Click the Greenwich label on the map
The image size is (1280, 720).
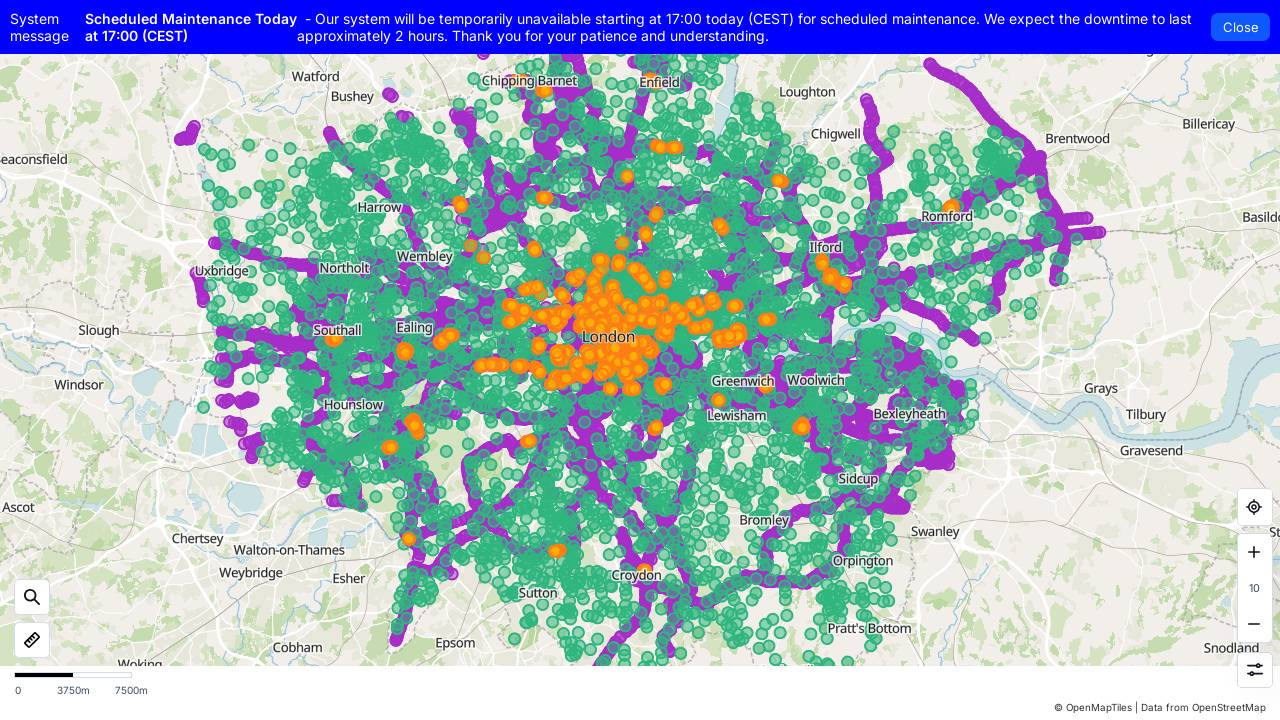pyautogui.click(x=743, y=381)
